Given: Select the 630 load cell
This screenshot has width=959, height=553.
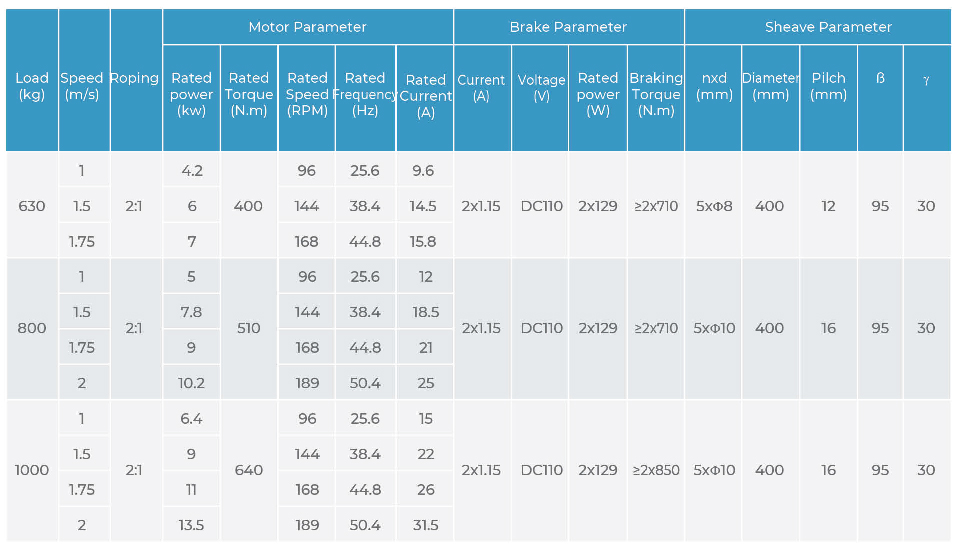Looking at the screenshot, I should [x=32, y=206].
